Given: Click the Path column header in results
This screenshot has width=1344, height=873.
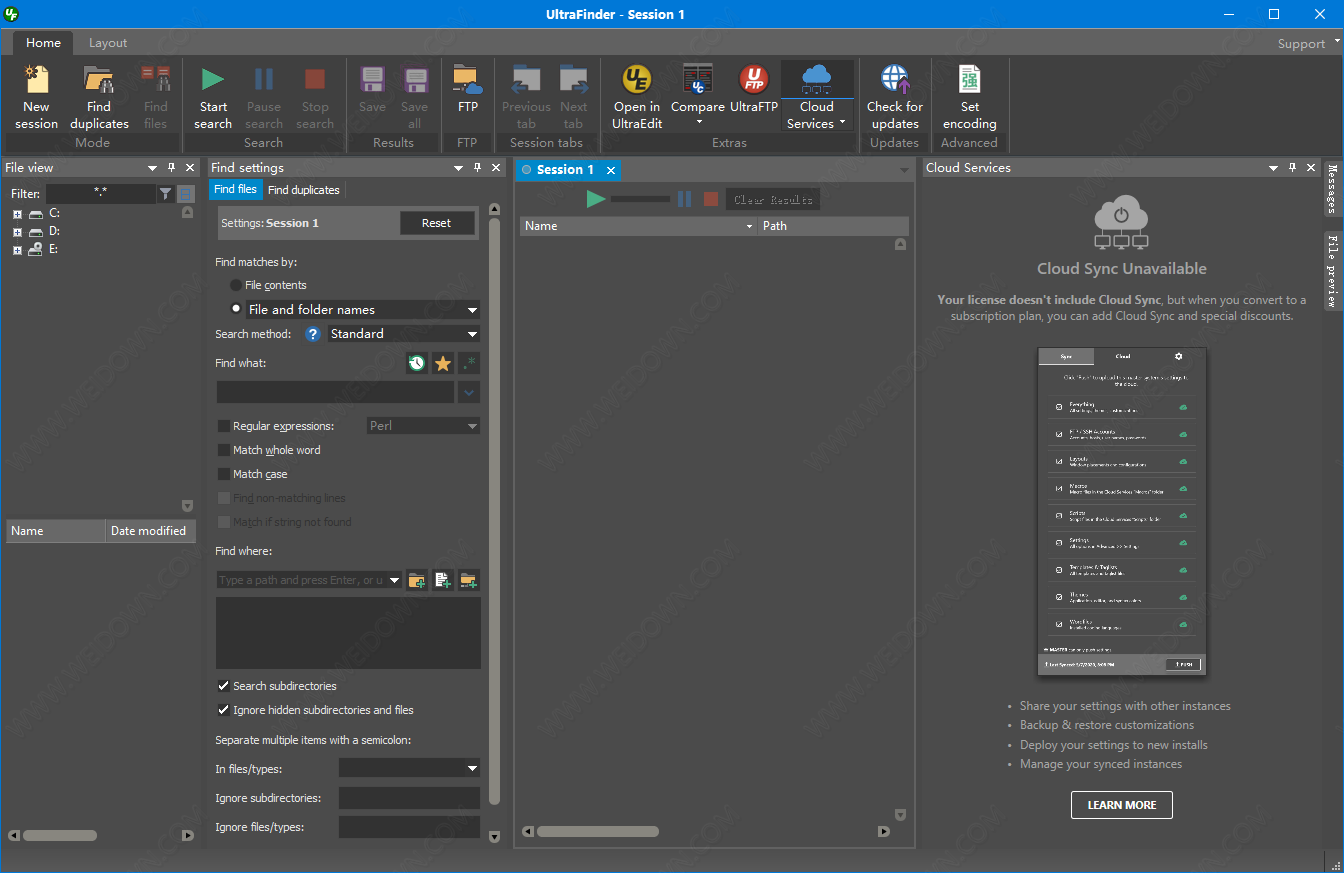Looking at the screenshot, I should tap(833, 226).
